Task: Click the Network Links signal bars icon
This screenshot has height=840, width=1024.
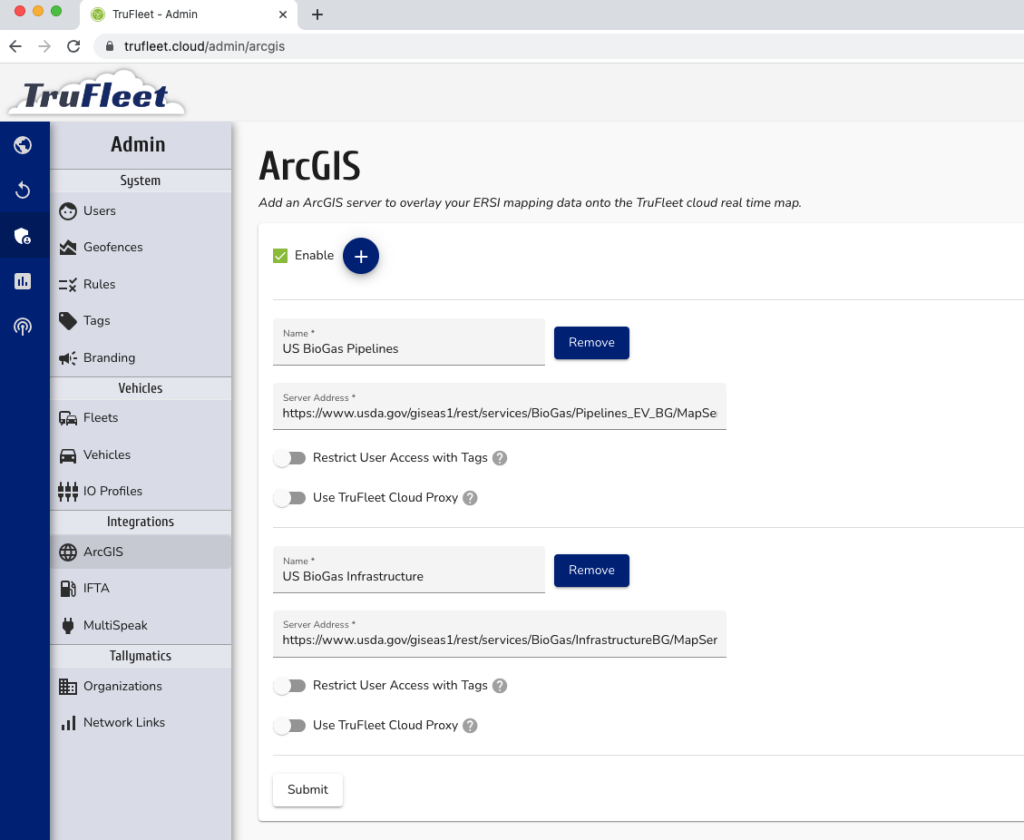Action: click(68, 723)
